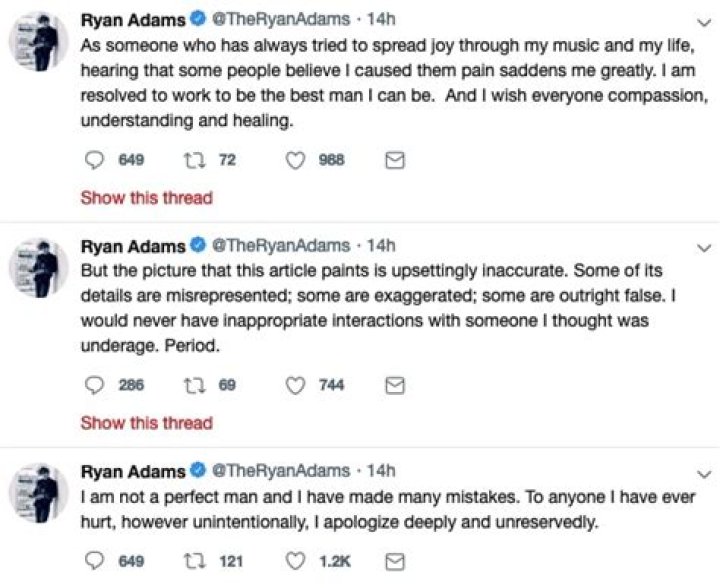The image size is (720, 588).
Task: Open Ryan Adams profile name on first tweet
Action: [x=132, y=21]
